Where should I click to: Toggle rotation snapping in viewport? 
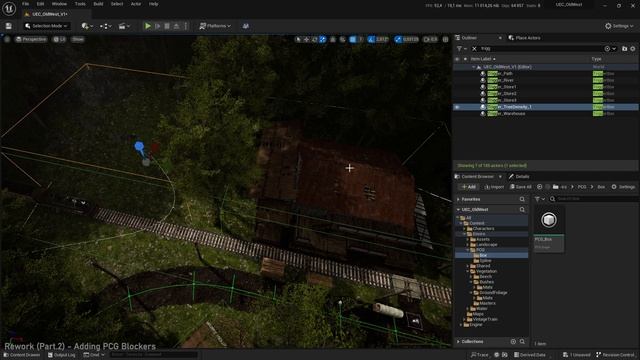pos(371,39)
